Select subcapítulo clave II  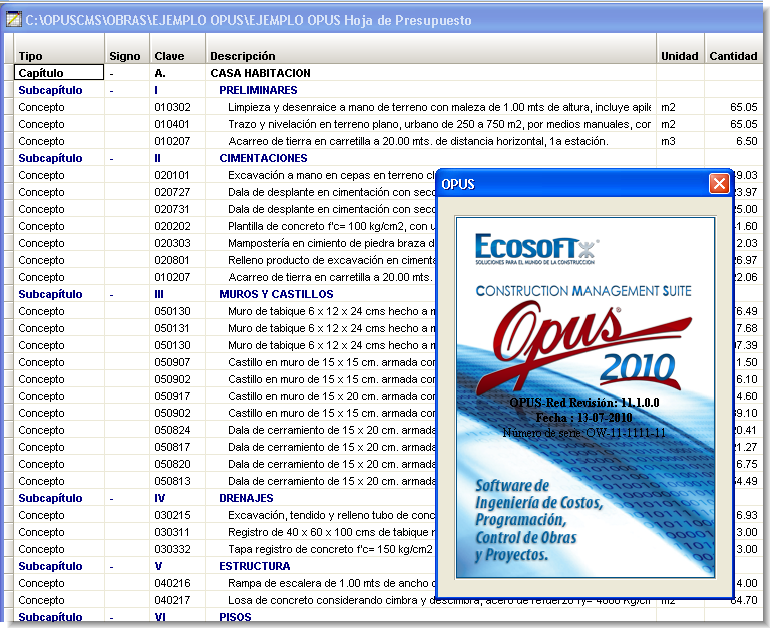[157, 158]
